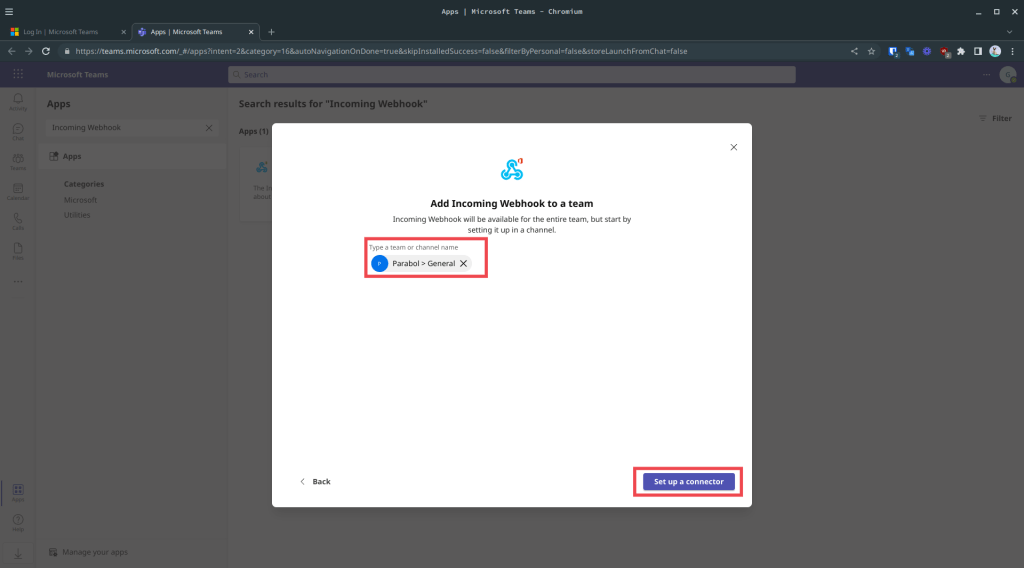Open Calendar in Teams sidebar

click(18, 192)
